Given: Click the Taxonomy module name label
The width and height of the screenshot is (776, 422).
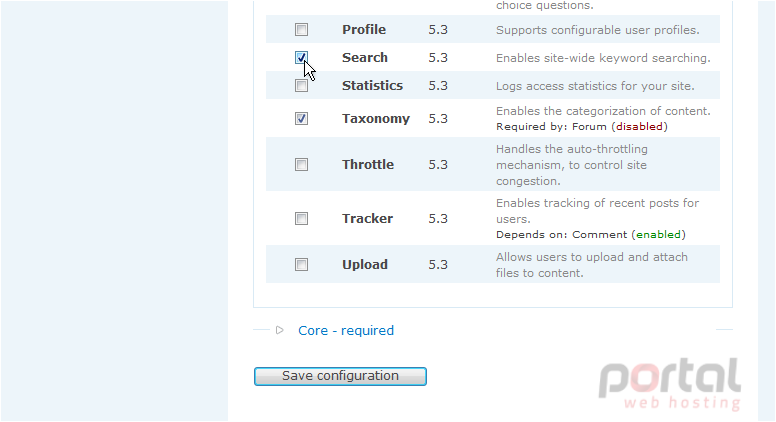Looking at the screenshot, I should coord(376,119).
